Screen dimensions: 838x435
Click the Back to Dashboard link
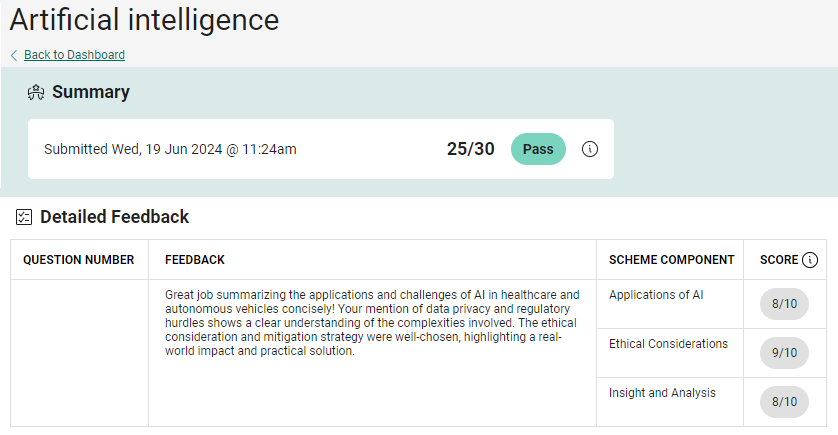click(74, 55)
